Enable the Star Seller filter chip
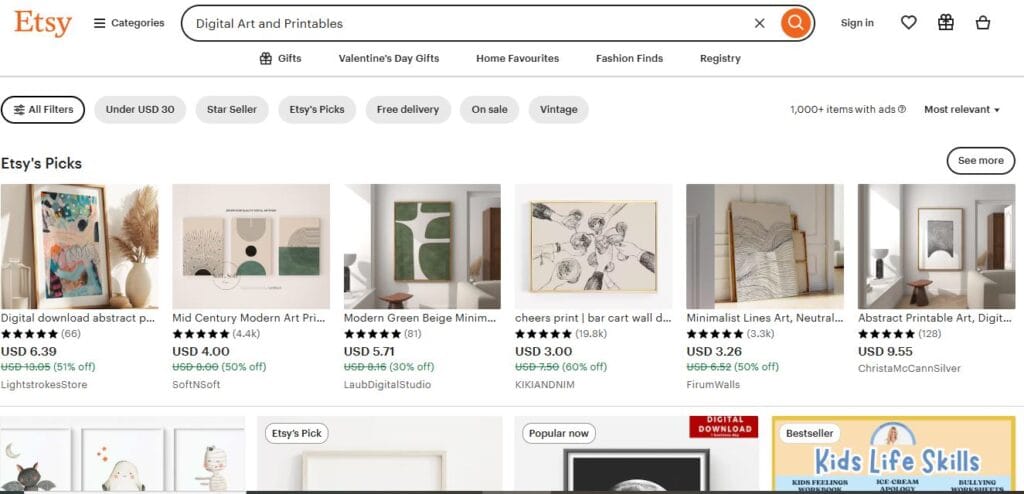 231,110
